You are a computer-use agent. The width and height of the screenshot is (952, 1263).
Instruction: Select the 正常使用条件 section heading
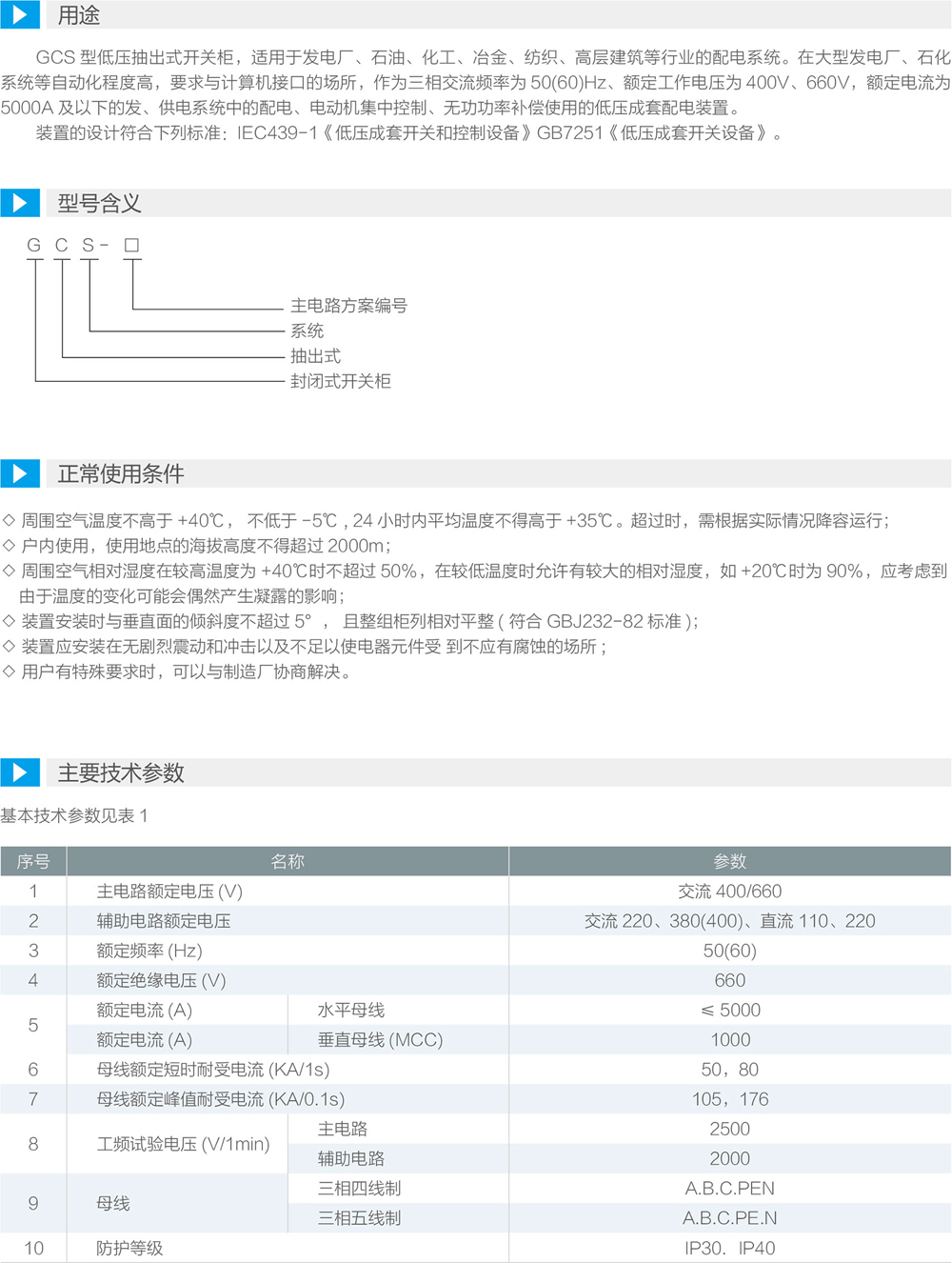[x=121, y=474]
